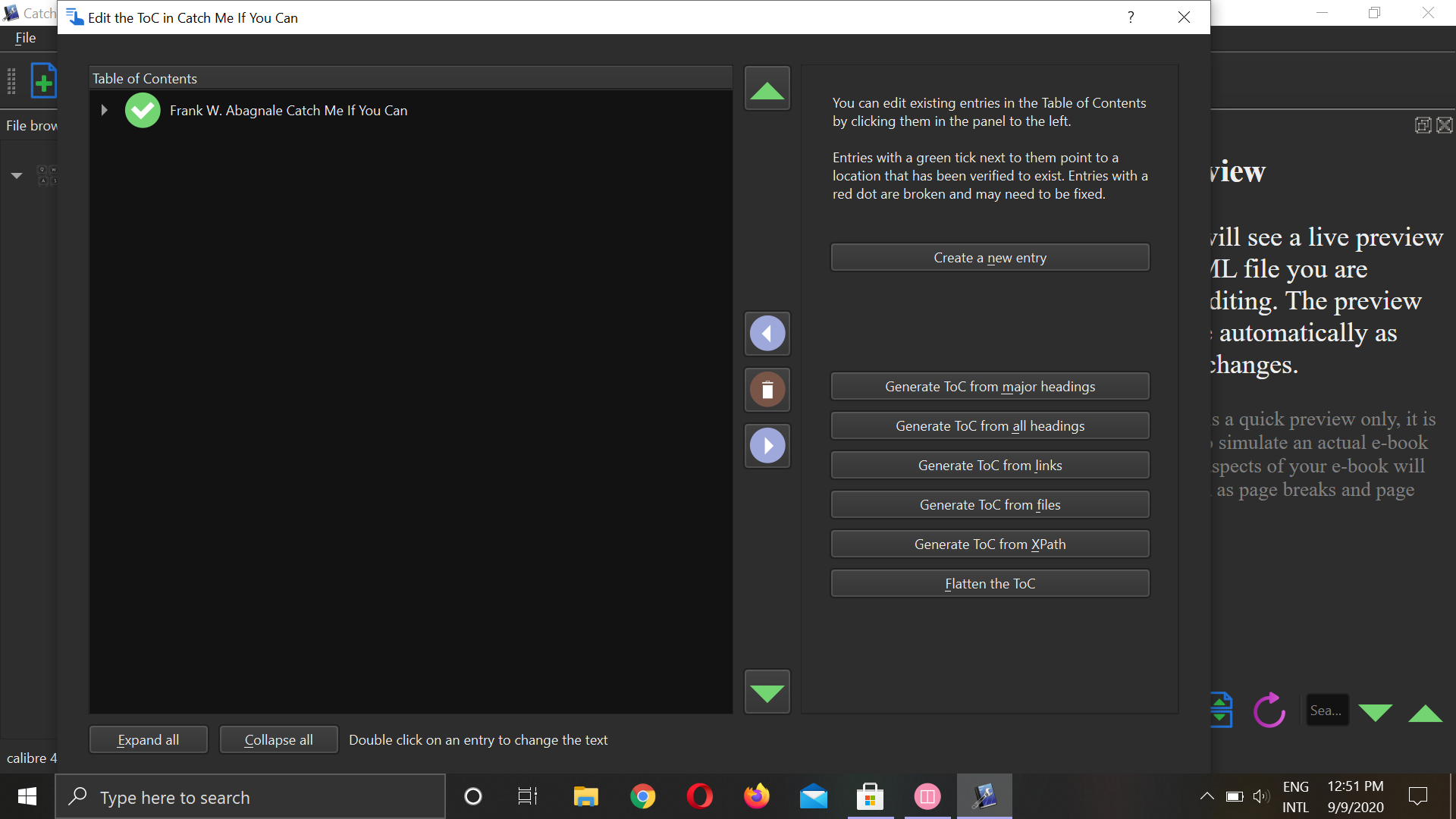
Task: Move entry up with green up arrow
Action: (767, 89)
